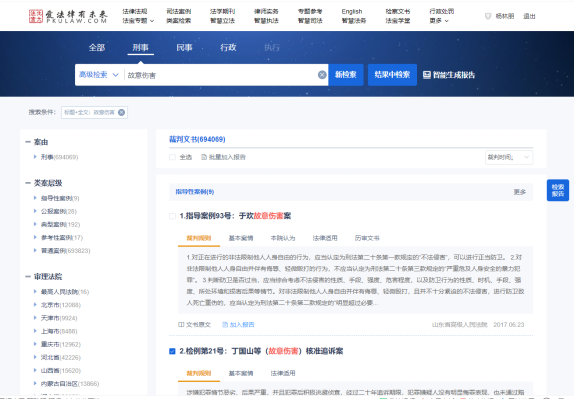574x399 pixels.
Task: Filter by 上海市(8488)
Action: (59, 331)
